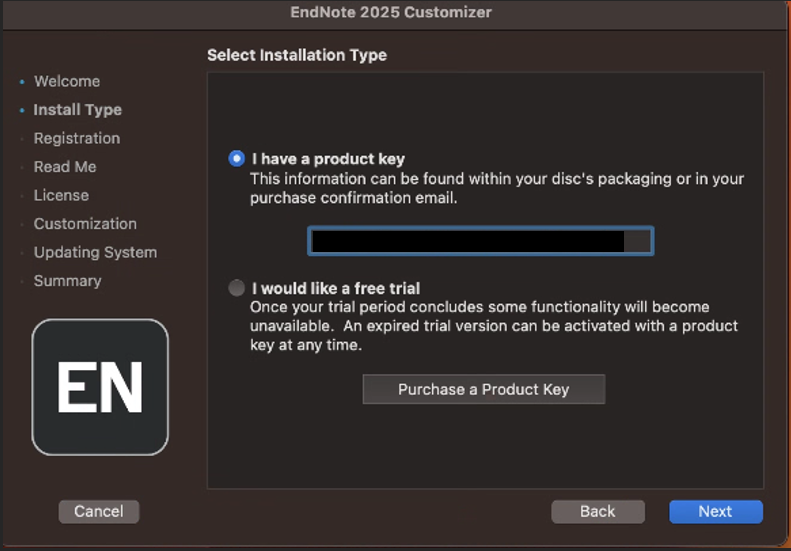The height and width of the screenshot is (551, 791).
Task: Select the Install Type step in sidebar
Action: [x=77, y=110]
